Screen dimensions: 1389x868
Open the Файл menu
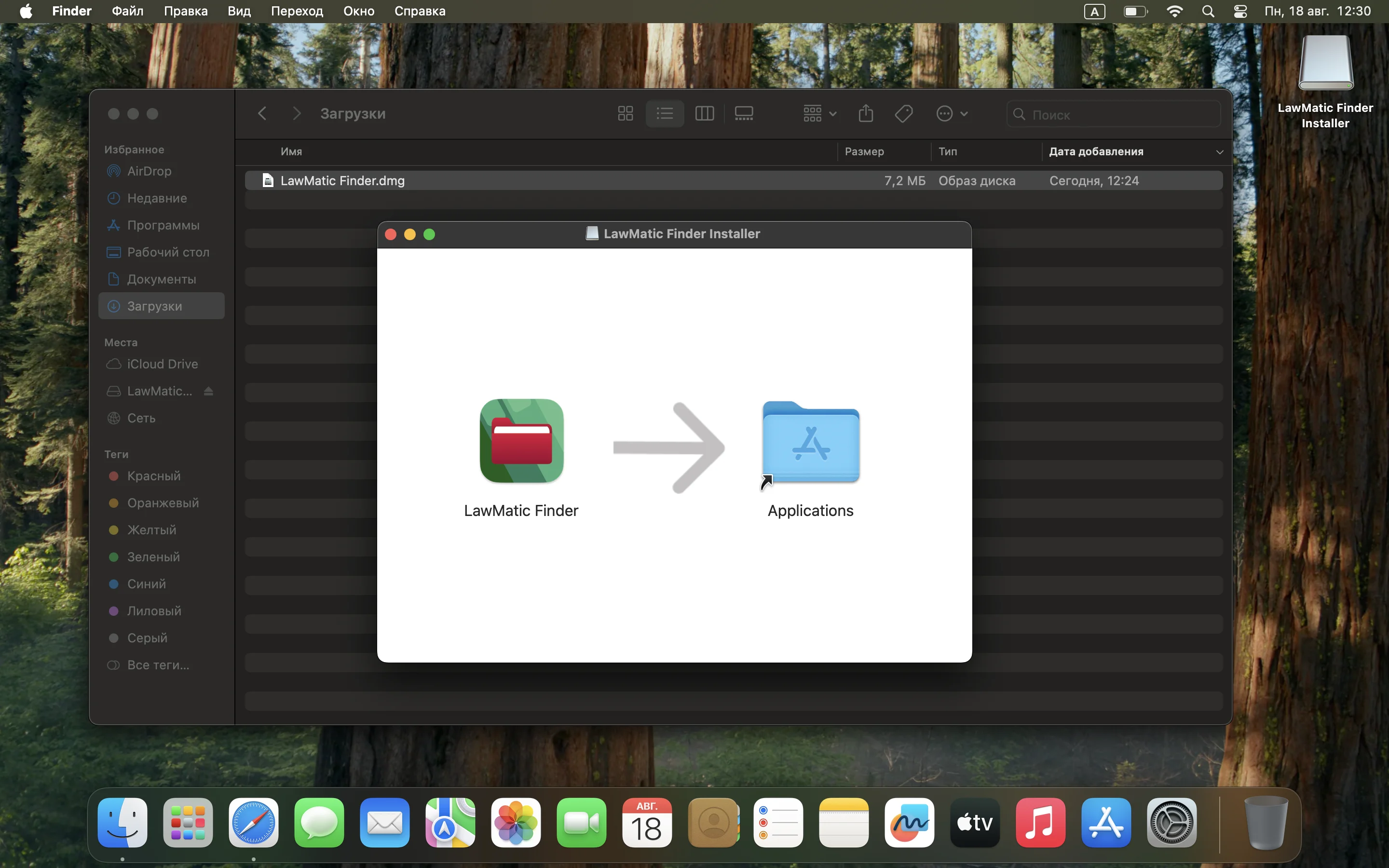tap(127, 12)
